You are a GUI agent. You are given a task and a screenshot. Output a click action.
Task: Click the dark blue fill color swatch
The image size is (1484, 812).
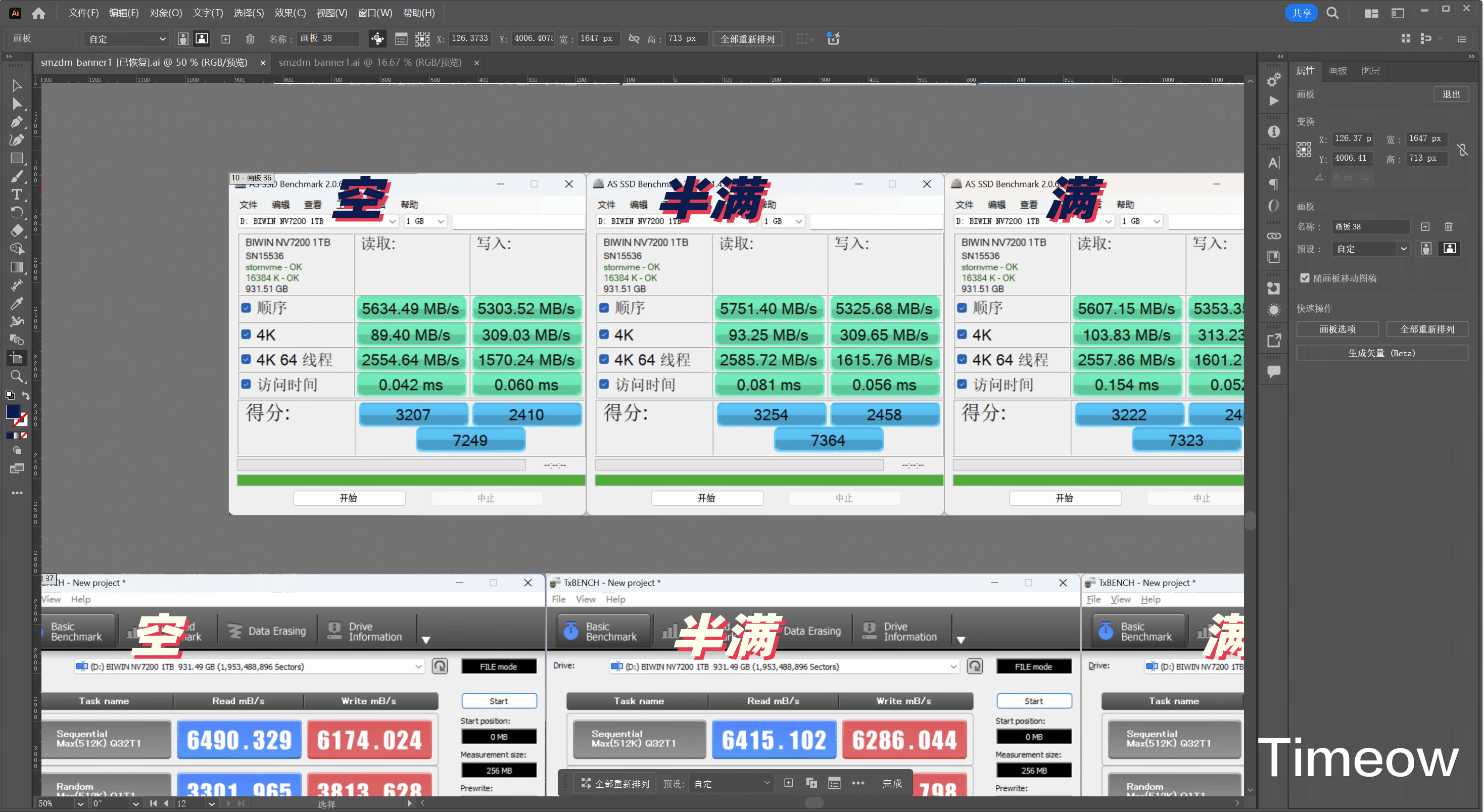tap(13, 411)
